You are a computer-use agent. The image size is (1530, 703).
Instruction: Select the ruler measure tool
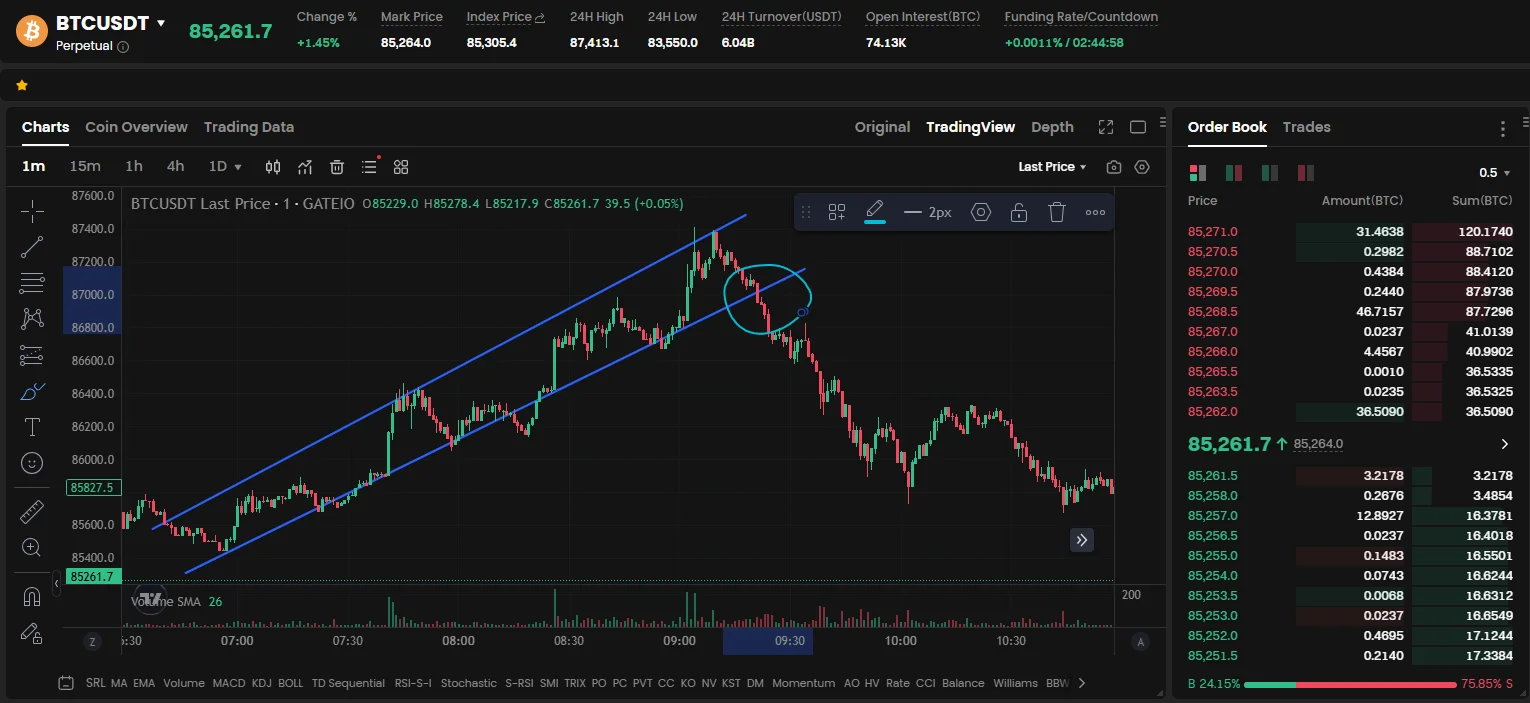32,512
